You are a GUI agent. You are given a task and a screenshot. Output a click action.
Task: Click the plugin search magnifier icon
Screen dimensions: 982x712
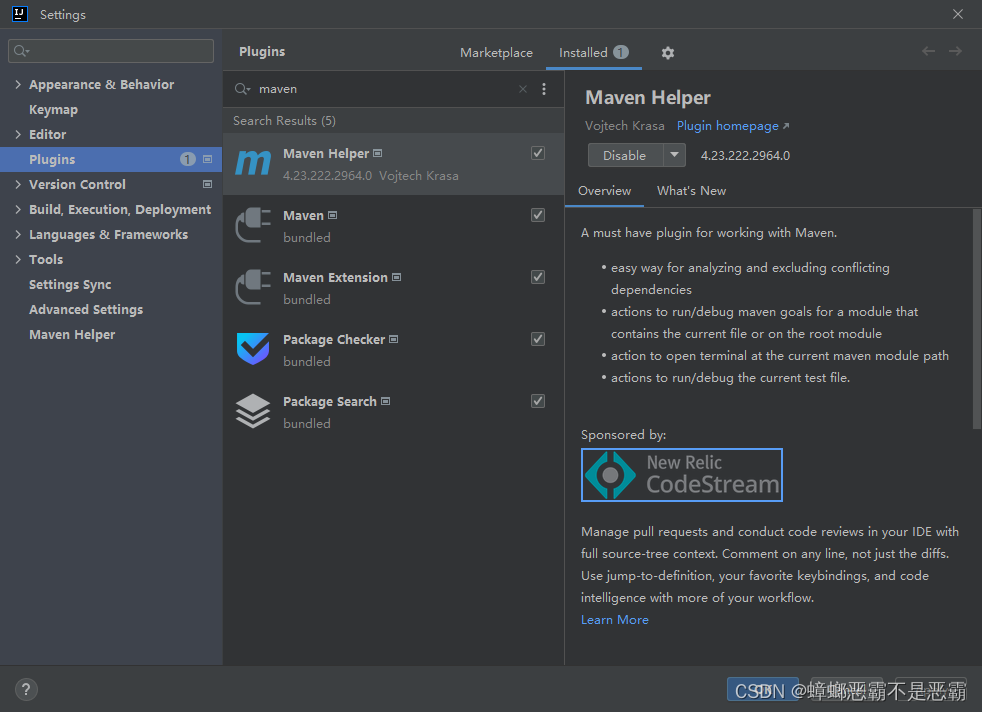click(242, 89)
